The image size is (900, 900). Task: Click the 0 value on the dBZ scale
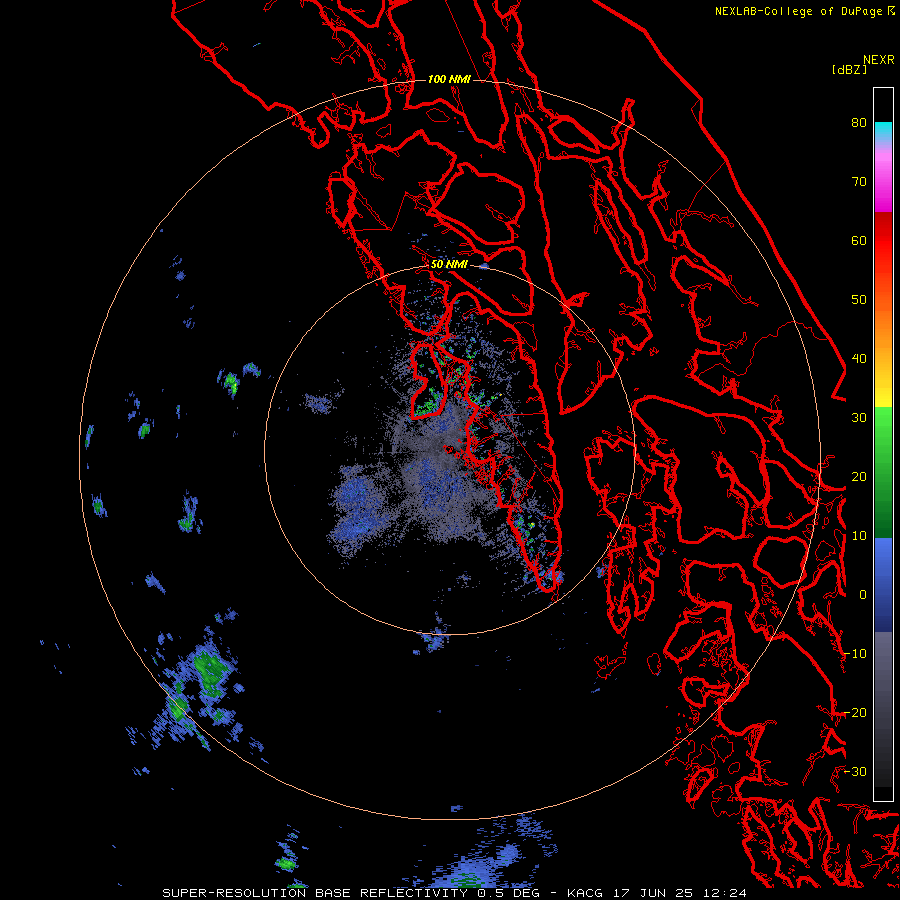pyautogui.click(x=863, y=595)
